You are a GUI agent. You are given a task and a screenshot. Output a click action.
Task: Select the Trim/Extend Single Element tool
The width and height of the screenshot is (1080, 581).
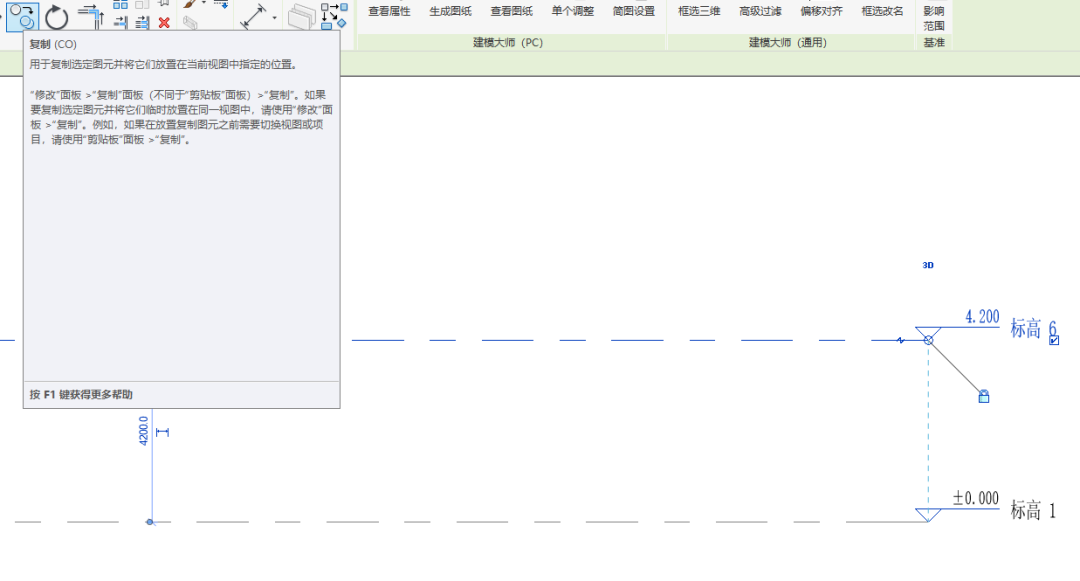(x=121, y=23)
